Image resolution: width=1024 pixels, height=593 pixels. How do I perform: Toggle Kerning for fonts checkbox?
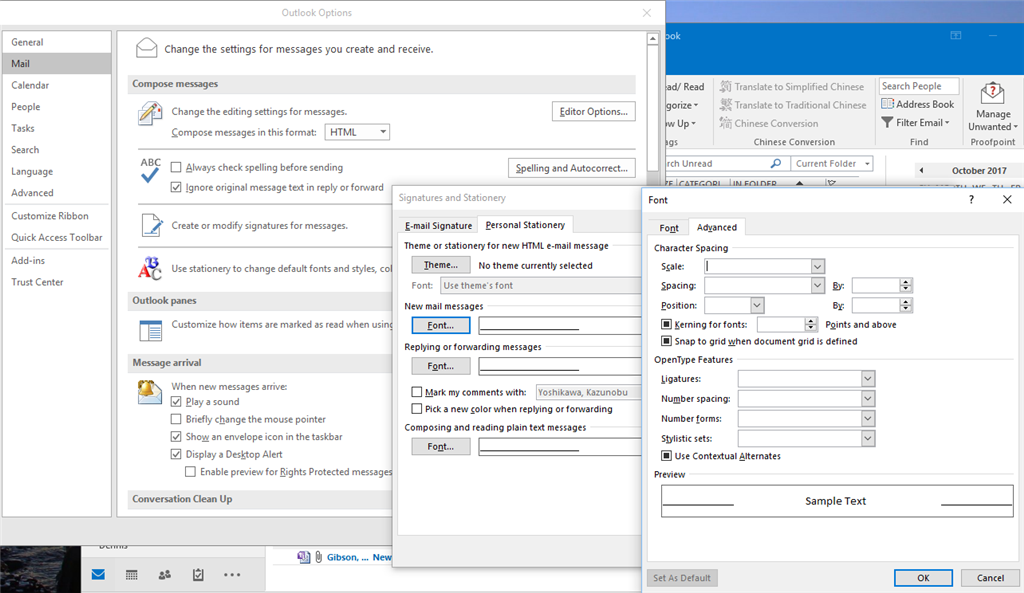coord(666,324)
